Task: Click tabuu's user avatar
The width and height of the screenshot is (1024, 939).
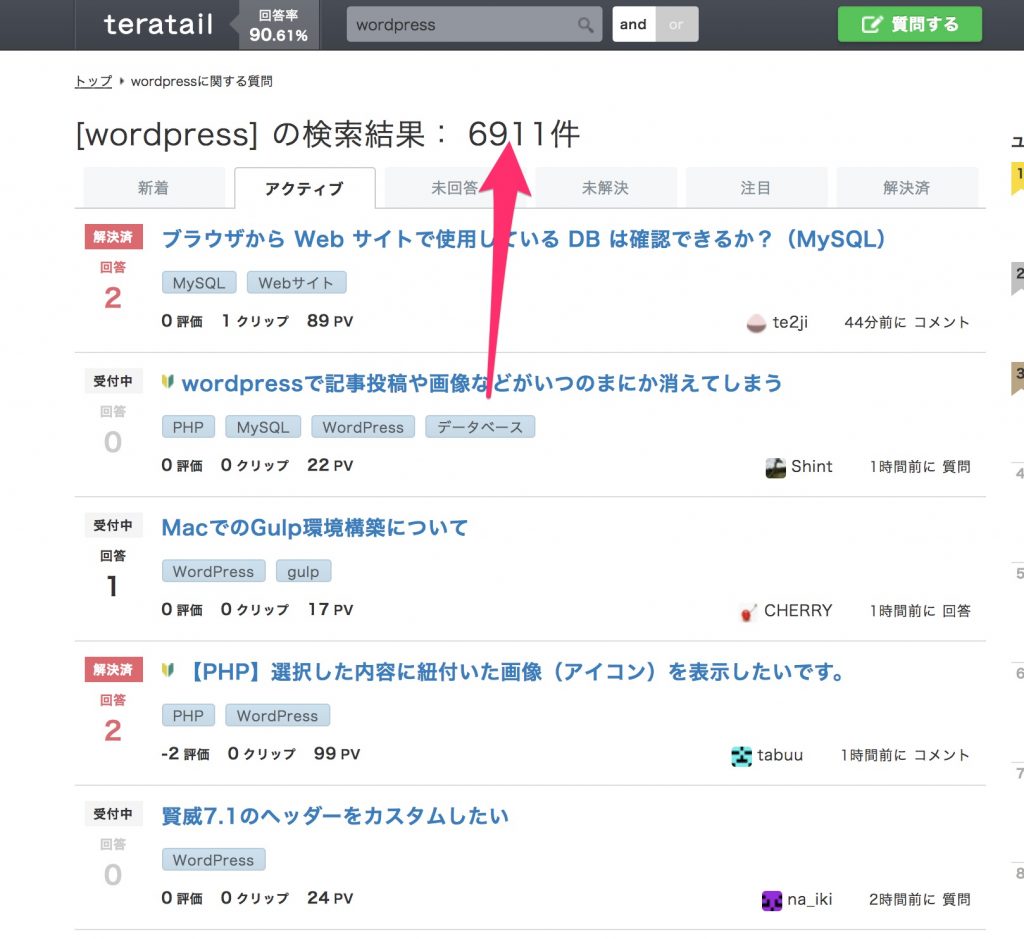Action: (x=741, y=756)
